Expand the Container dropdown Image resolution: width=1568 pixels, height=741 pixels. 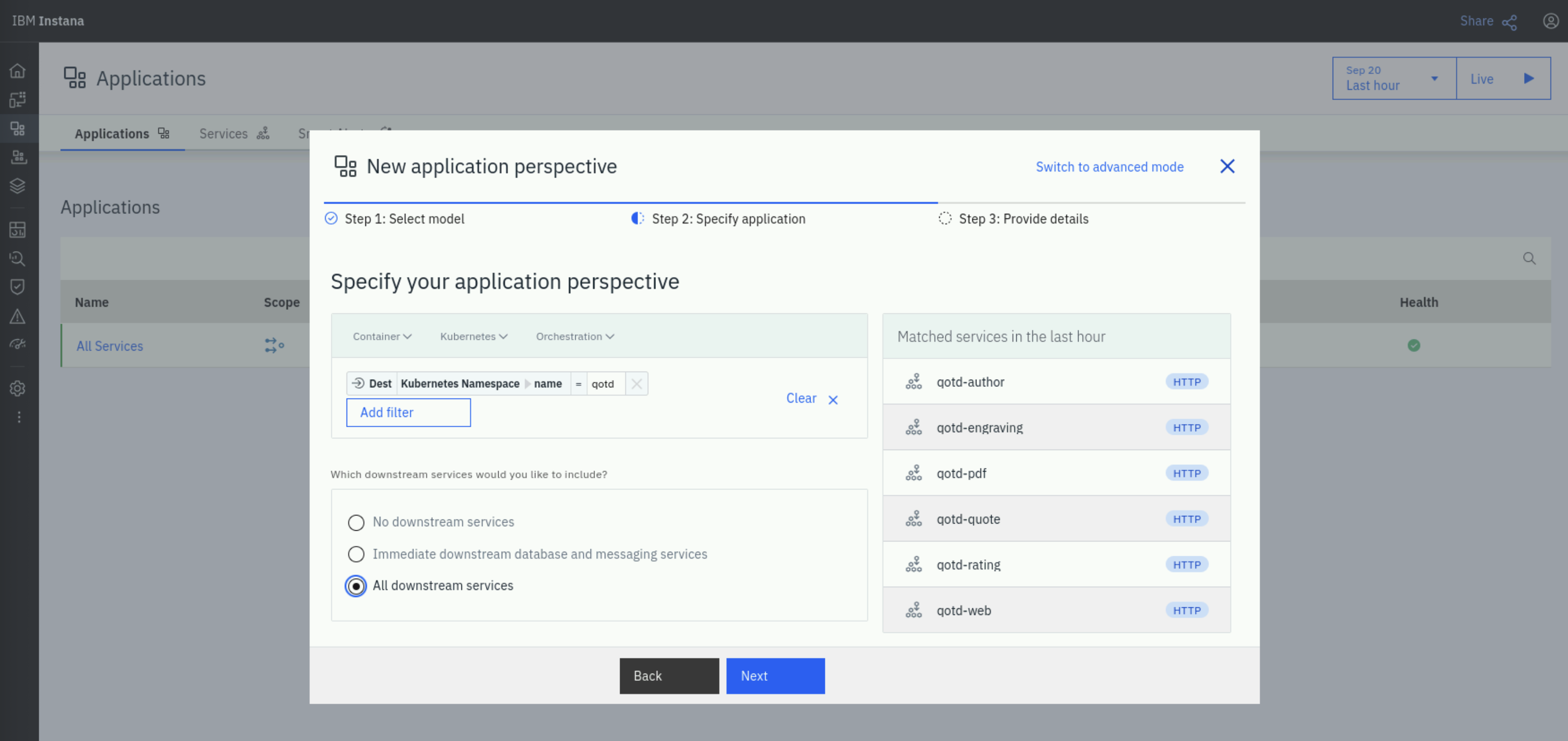point(382,336)
